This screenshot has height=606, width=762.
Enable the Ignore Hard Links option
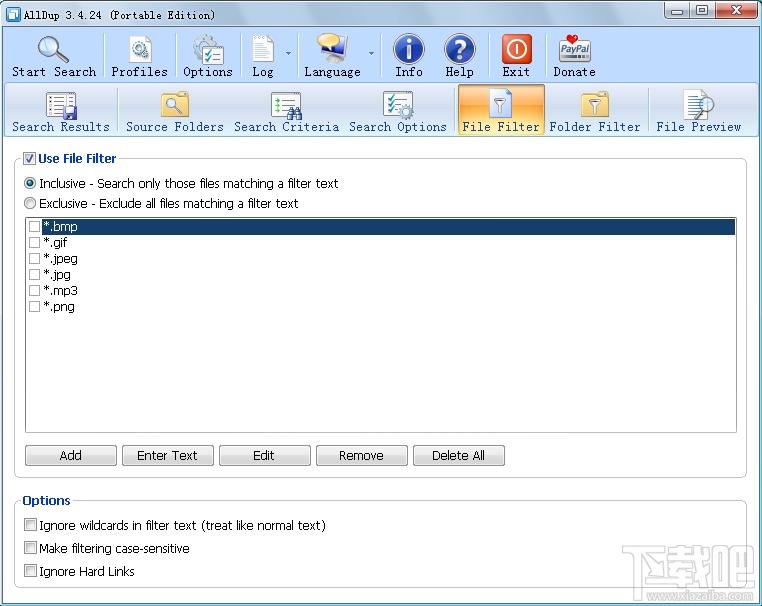point(30,571)
